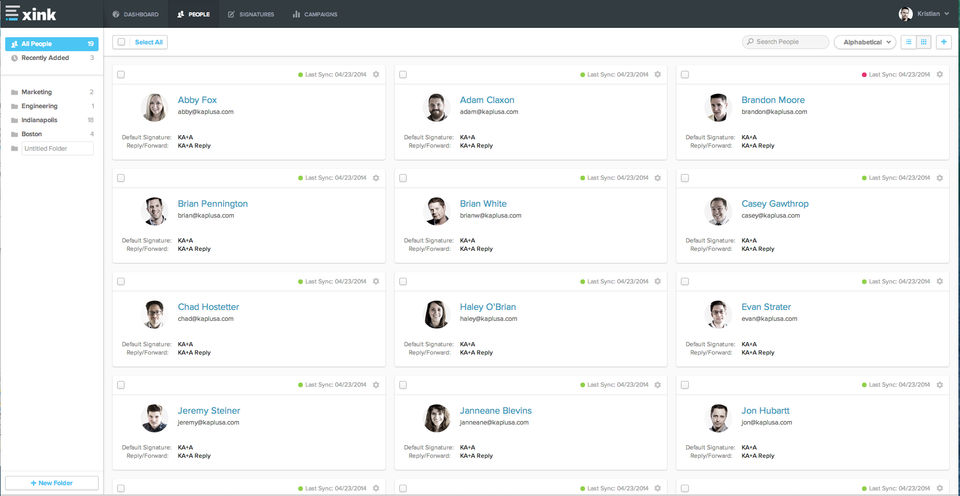Viewport: 960px width, 496px height.
Task: Click Jon Hubartt's profile photo
Action: (x=718, y=418)
